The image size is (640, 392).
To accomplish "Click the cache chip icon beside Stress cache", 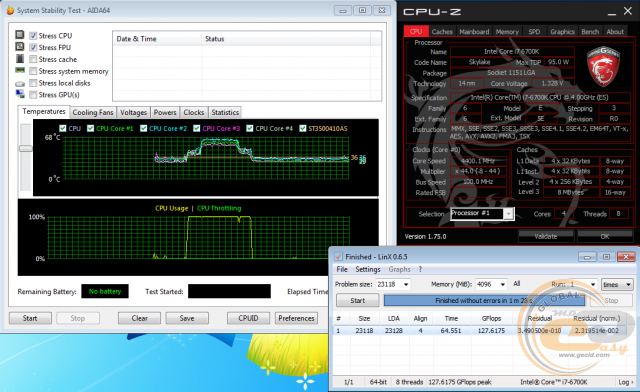I will [20, 58].
